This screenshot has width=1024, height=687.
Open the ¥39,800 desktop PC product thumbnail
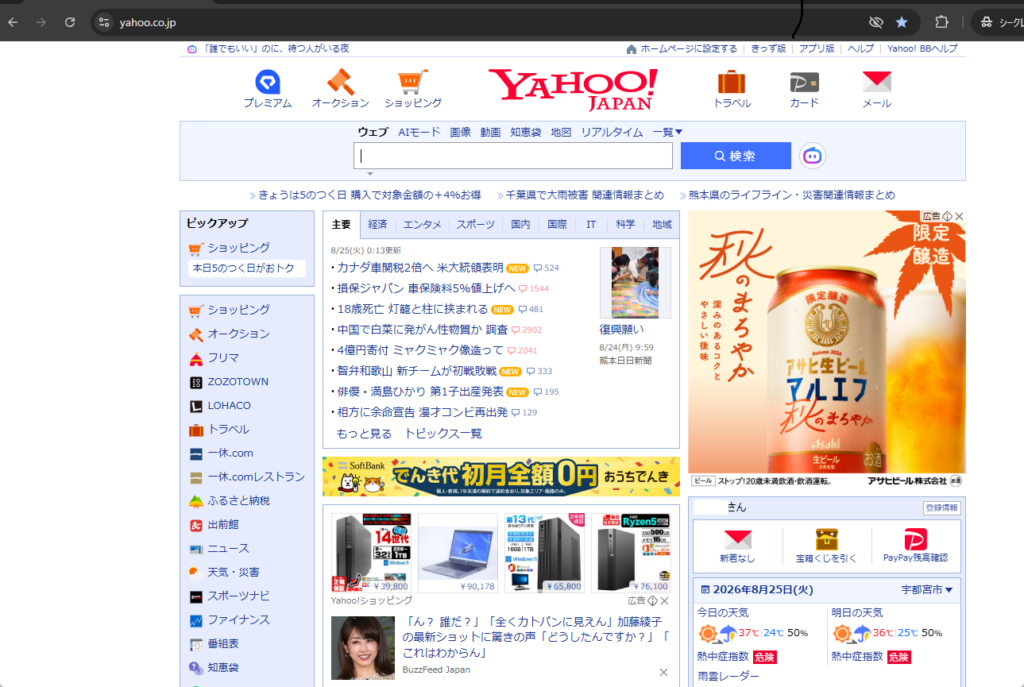(x=371, y=552)
